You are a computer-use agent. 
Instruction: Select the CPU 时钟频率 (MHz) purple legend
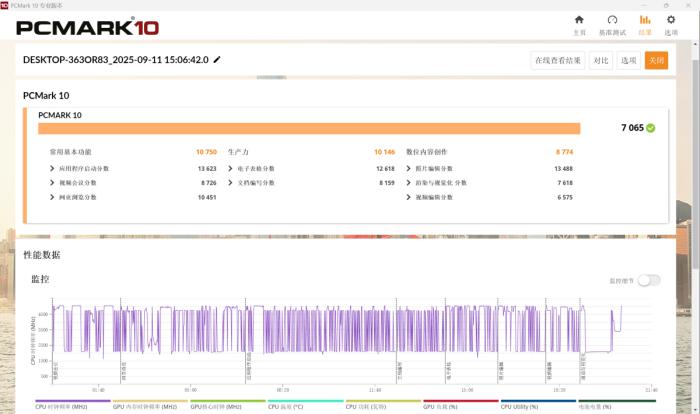[72, 405]
